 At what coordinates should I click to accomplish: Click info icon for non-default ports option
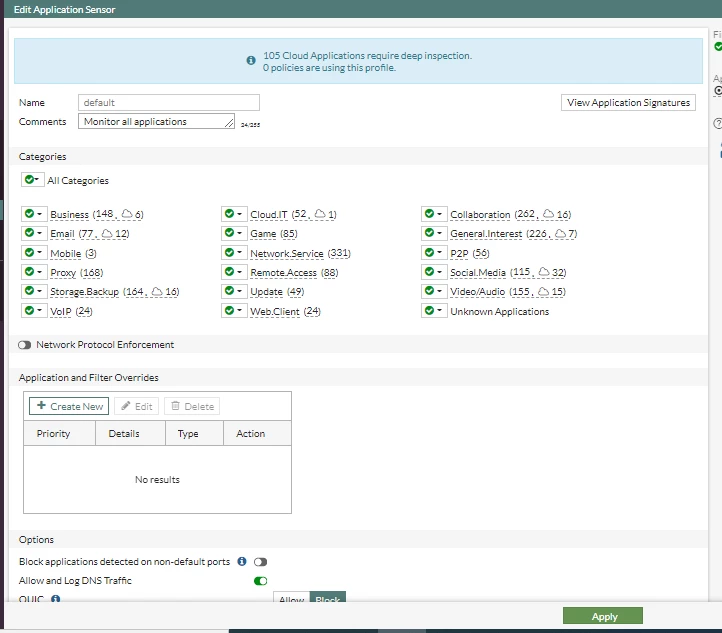[x=242, y=561]
